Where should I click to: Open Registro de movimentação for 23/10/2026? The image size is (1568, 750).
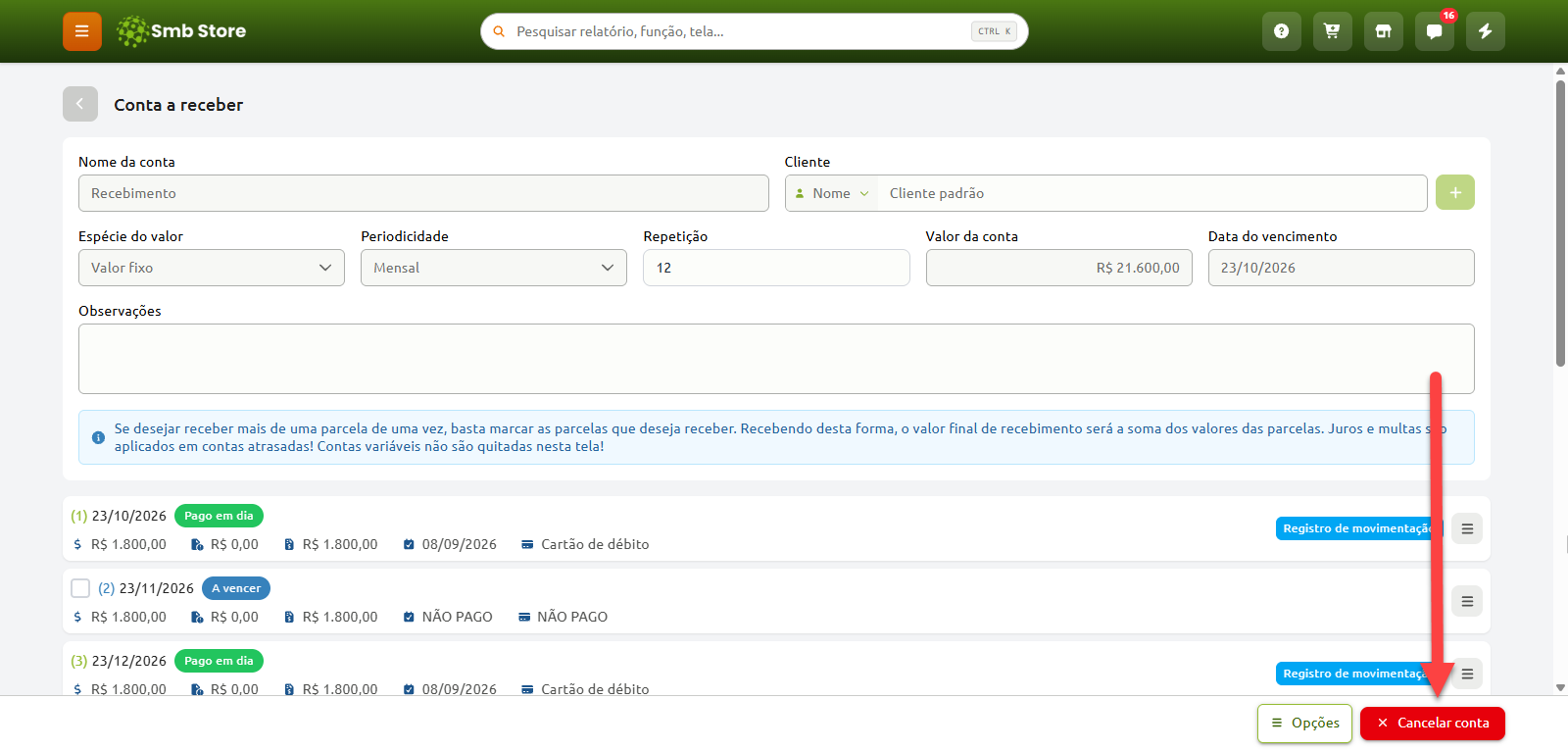point(1359,528)
